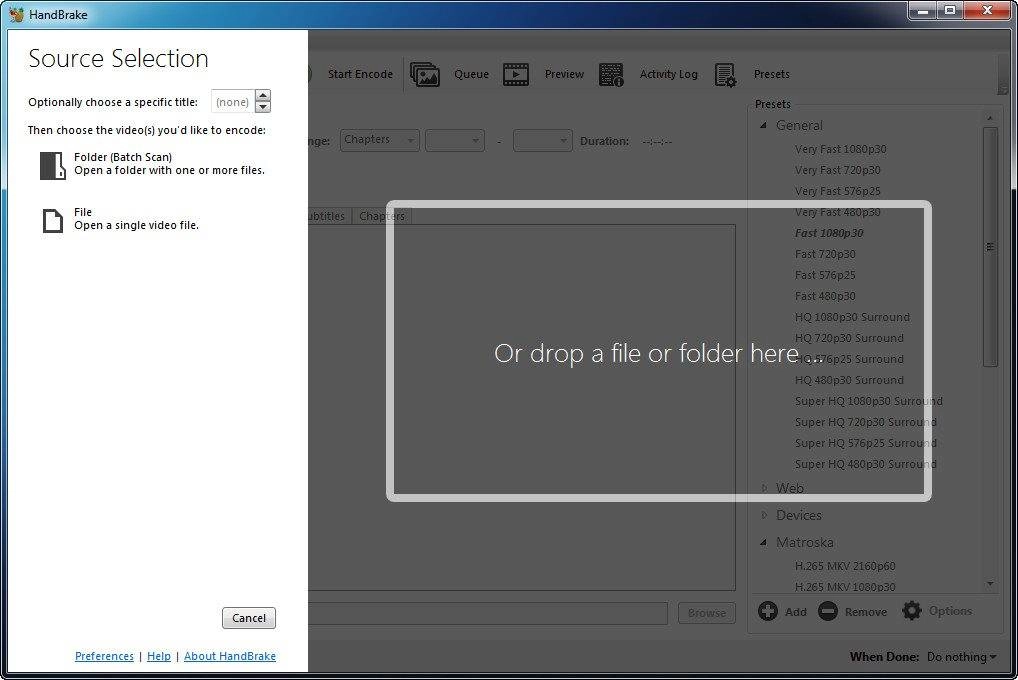Expand the Devices presets group
Viewport: 1018px width, 680px height.
[764, 515]
